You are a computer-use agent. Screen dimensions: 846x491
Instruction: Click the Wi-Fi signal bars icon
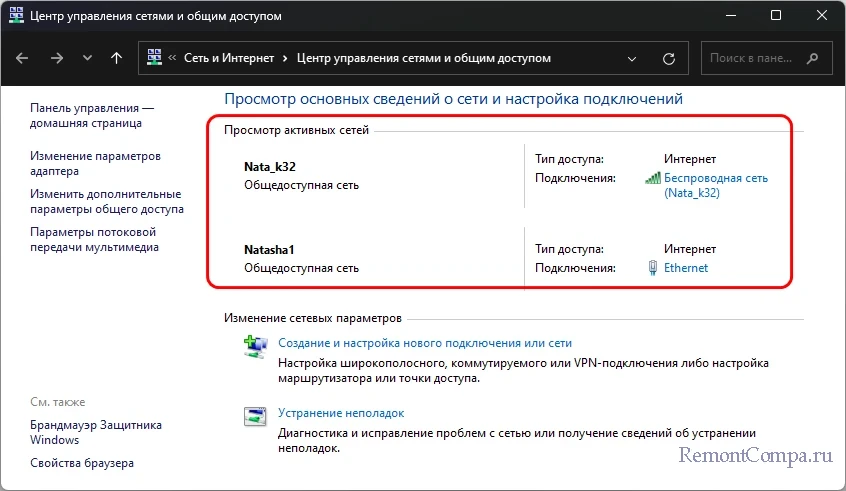pyautogui.click(x=653, y=178)
